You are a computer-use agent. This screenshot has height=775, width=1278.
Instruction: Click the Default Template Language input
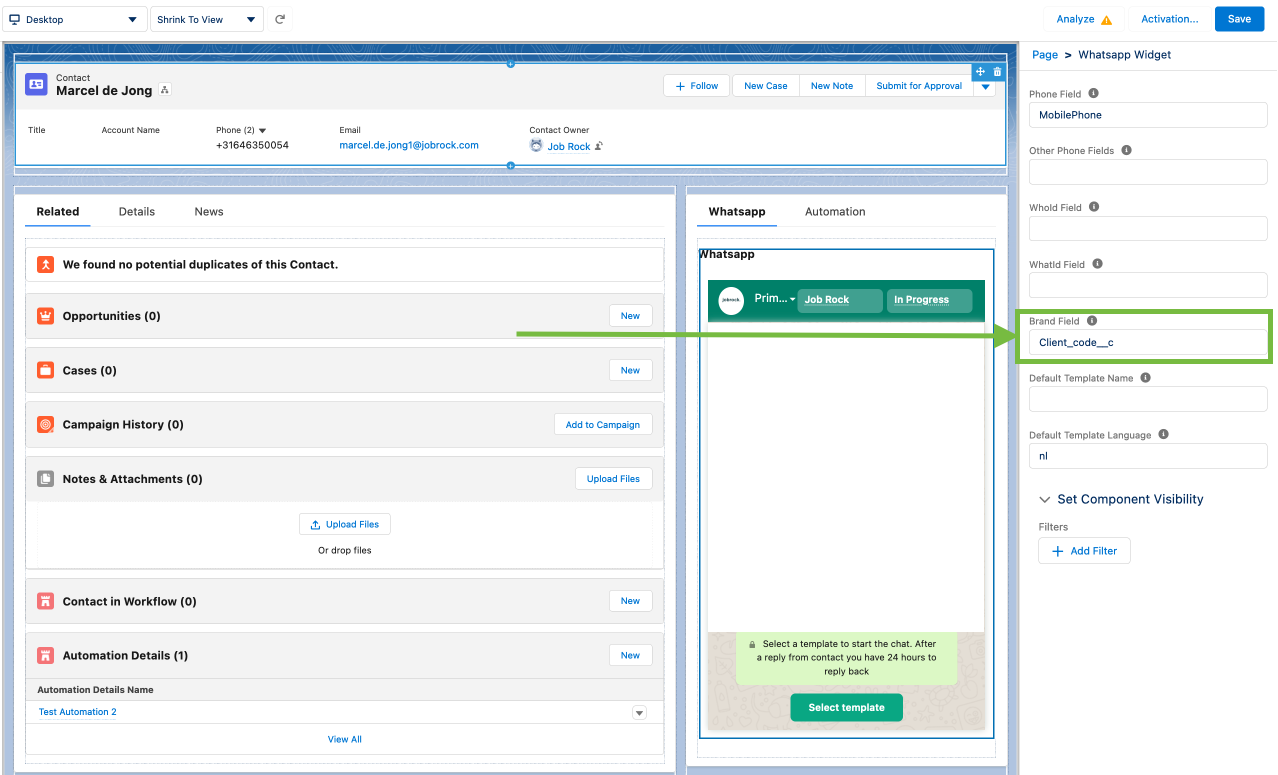[1148, 456]
